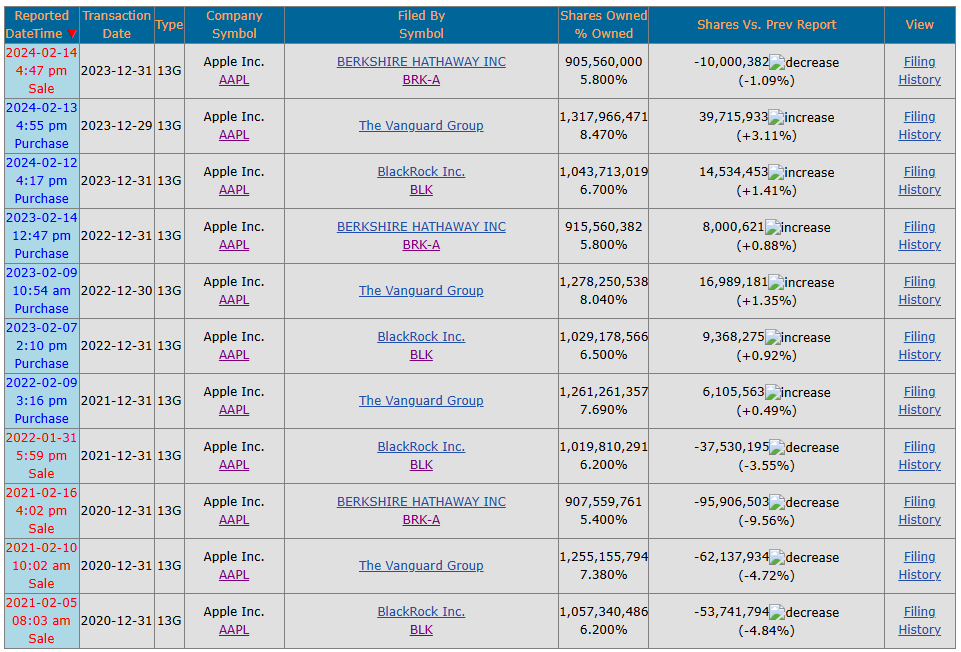This screenshot has width=961, height=652.
Task: Click broken increase image in 2023-02-07 row
Action: coord(773,338)
